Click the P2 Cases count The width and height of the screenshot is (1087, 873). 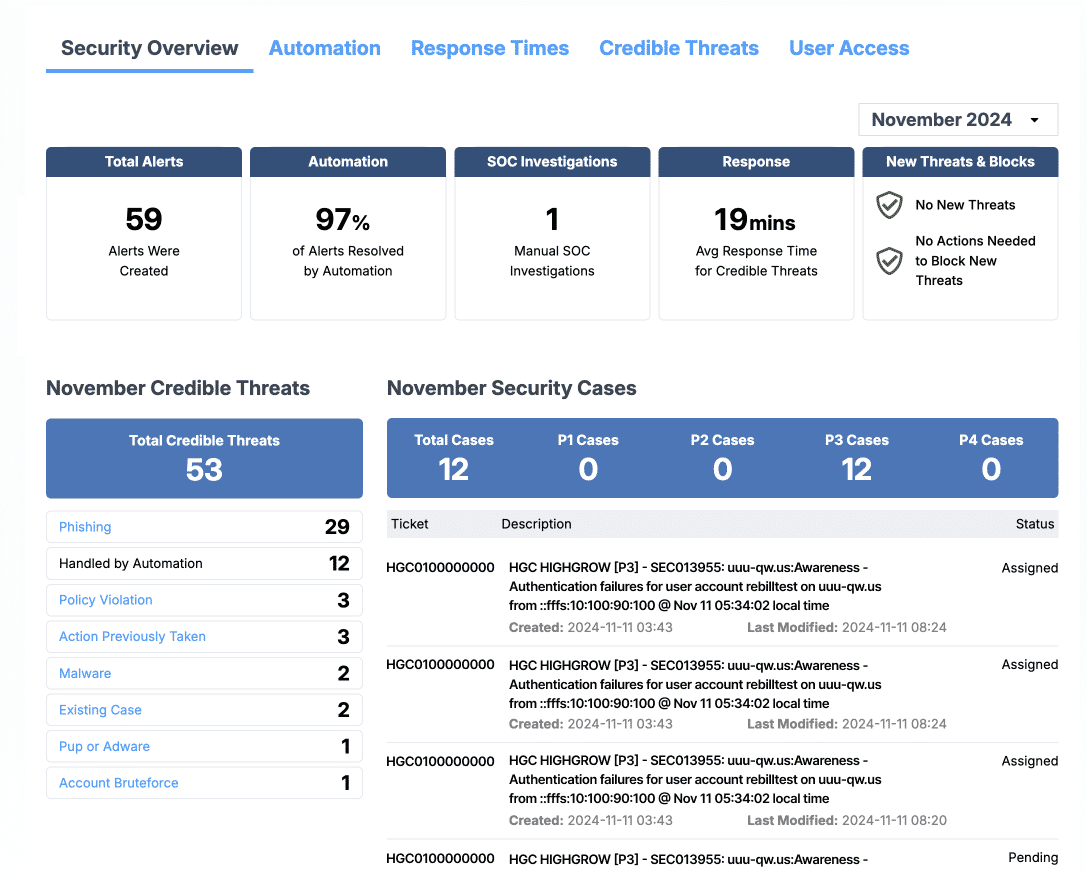(x=722, y=469)
